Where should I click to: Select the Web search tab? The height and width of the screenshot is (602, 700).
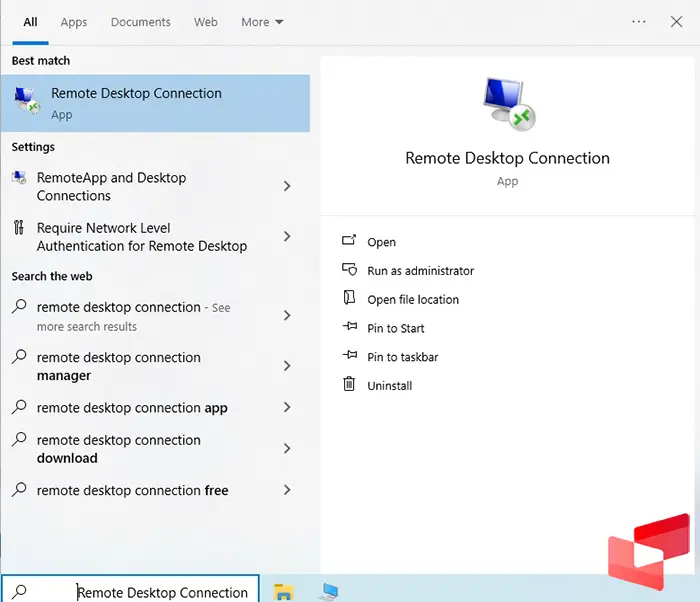coord(205,22)
